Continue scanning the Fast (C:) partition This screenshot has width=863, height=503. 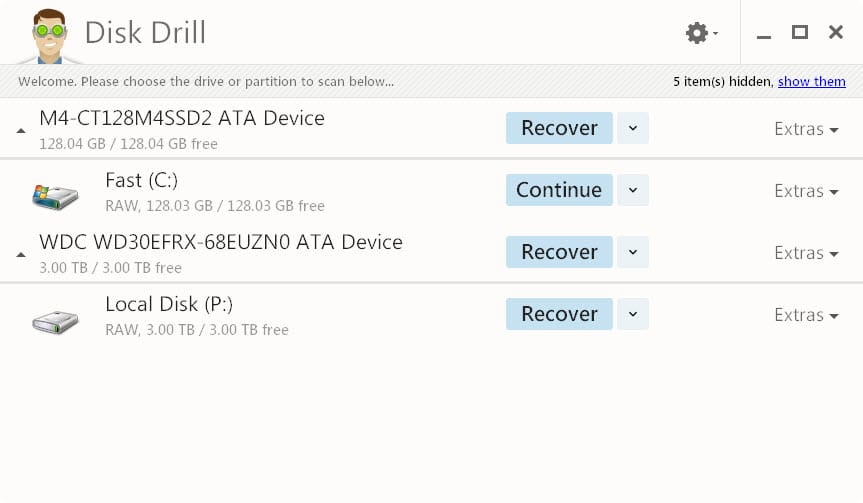coord(559,190)
